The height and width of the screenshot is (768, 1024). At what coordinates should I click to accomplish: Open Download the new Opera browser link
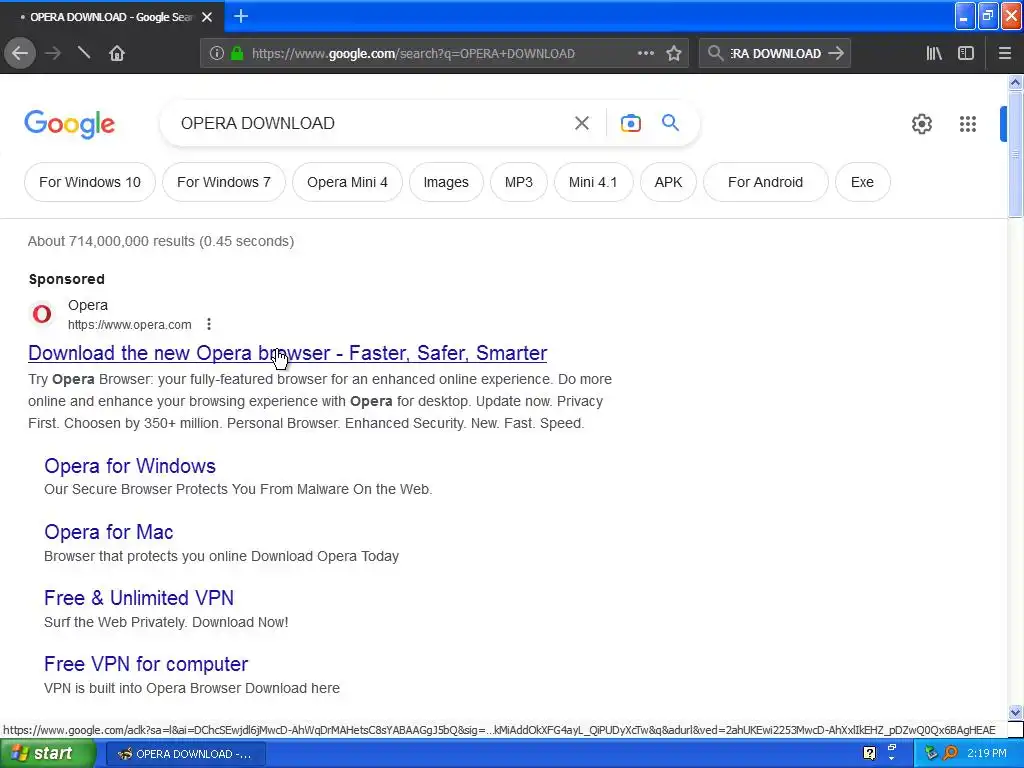[x=287, y=353]
